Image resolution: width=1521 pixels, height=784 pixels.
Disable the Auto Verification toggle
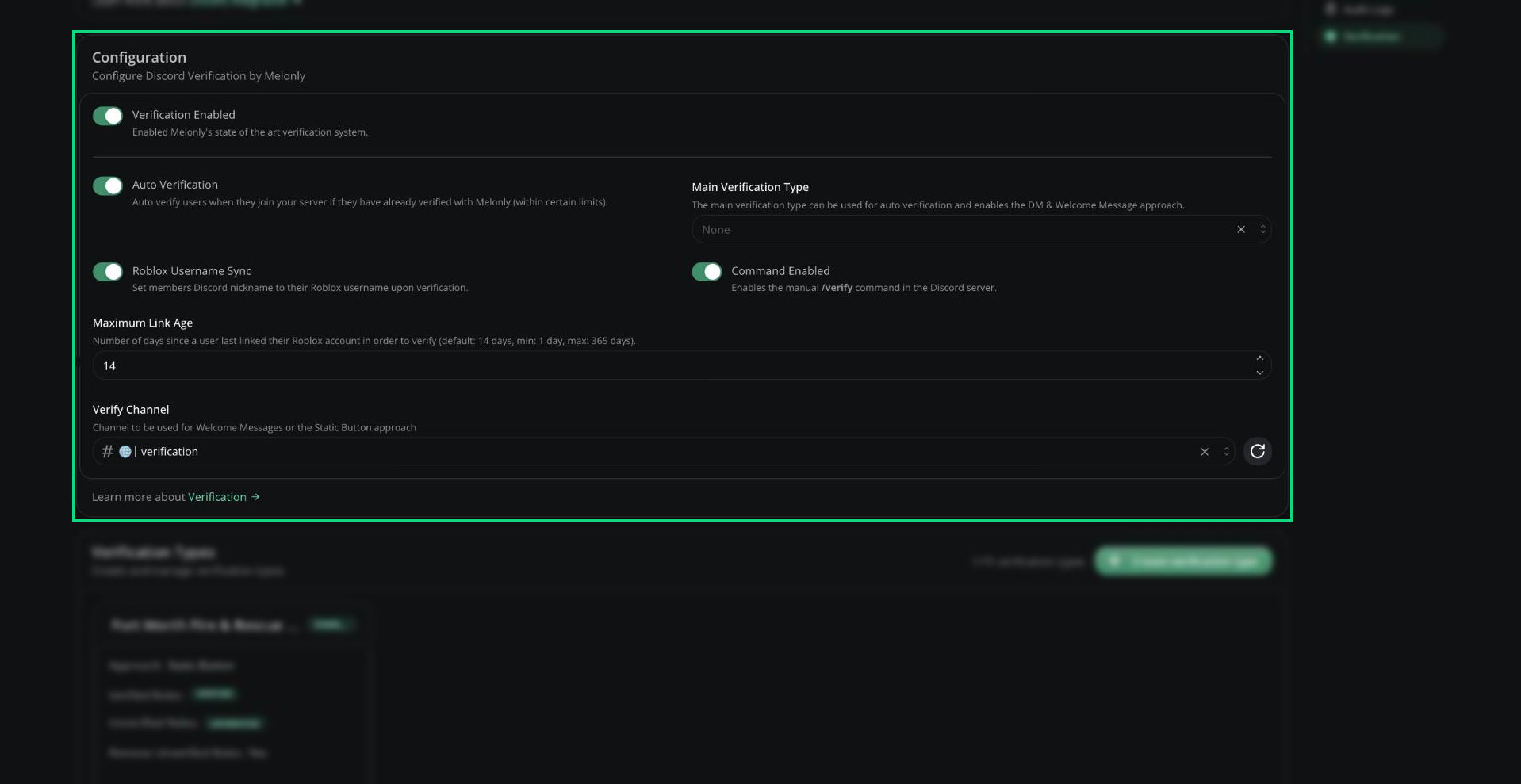pos(108,185)
